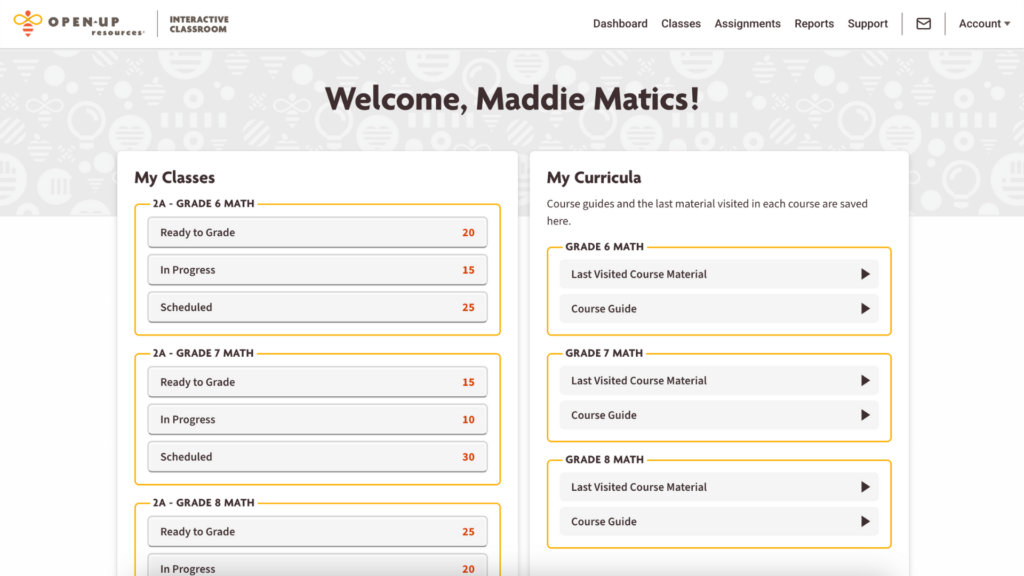Click the Open Up Resources bee logo
1024x576 pixels.
coord(28,24)
